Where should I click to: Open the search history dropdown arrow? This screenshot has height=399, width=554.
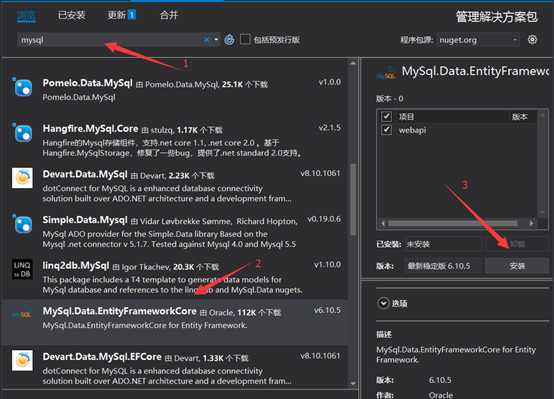[216, 40]
